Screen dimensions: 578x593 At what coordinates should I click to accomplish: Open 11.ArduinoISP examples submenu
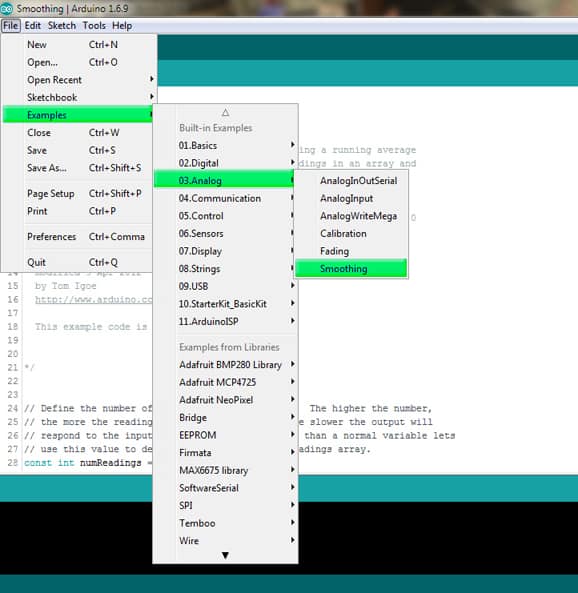225,322
